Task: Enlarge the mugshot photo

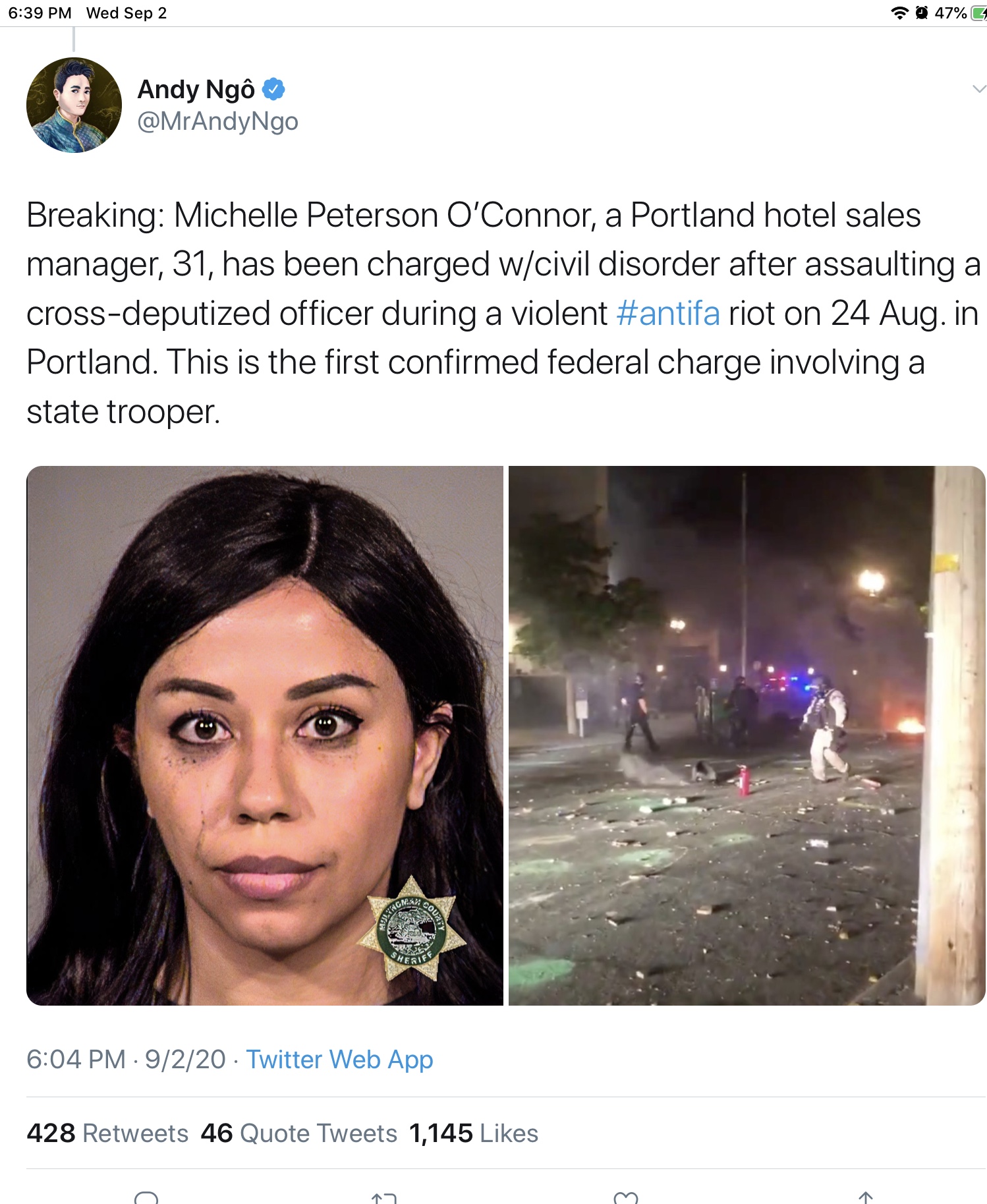Action: pyautogui.click(x=265, y=735)
